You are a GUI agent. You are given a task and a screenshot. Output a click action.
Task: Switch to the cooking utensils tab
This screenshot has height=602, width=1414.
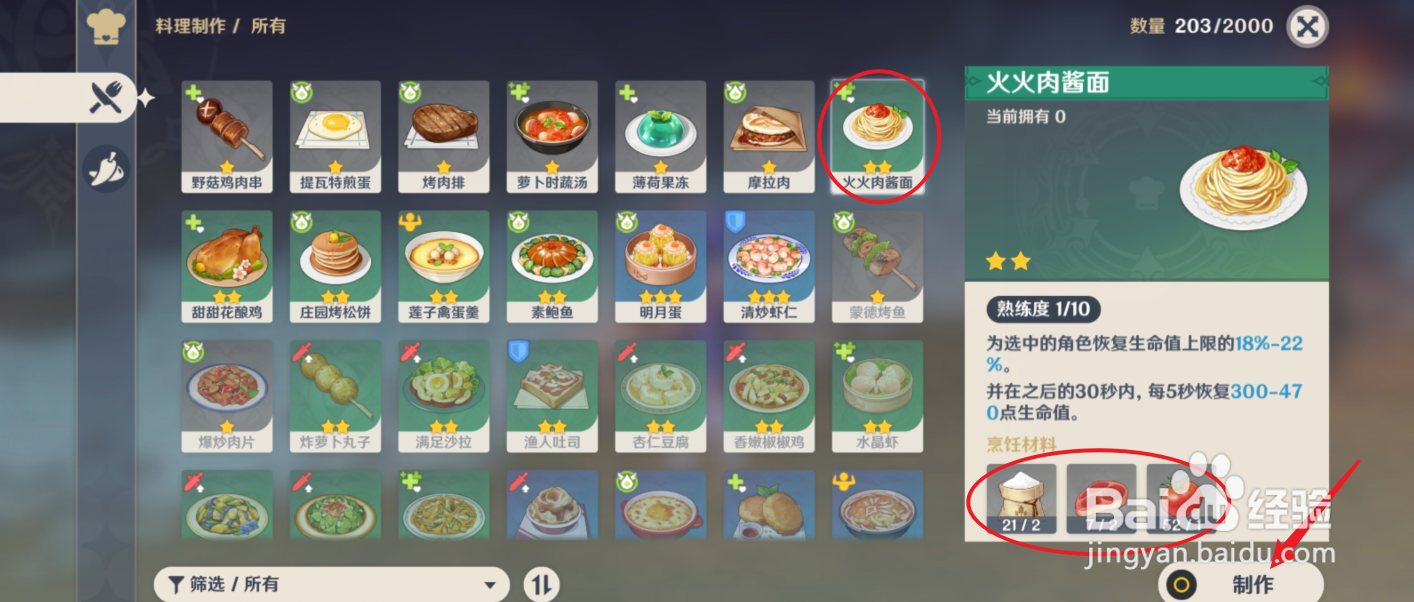point(106,97)
